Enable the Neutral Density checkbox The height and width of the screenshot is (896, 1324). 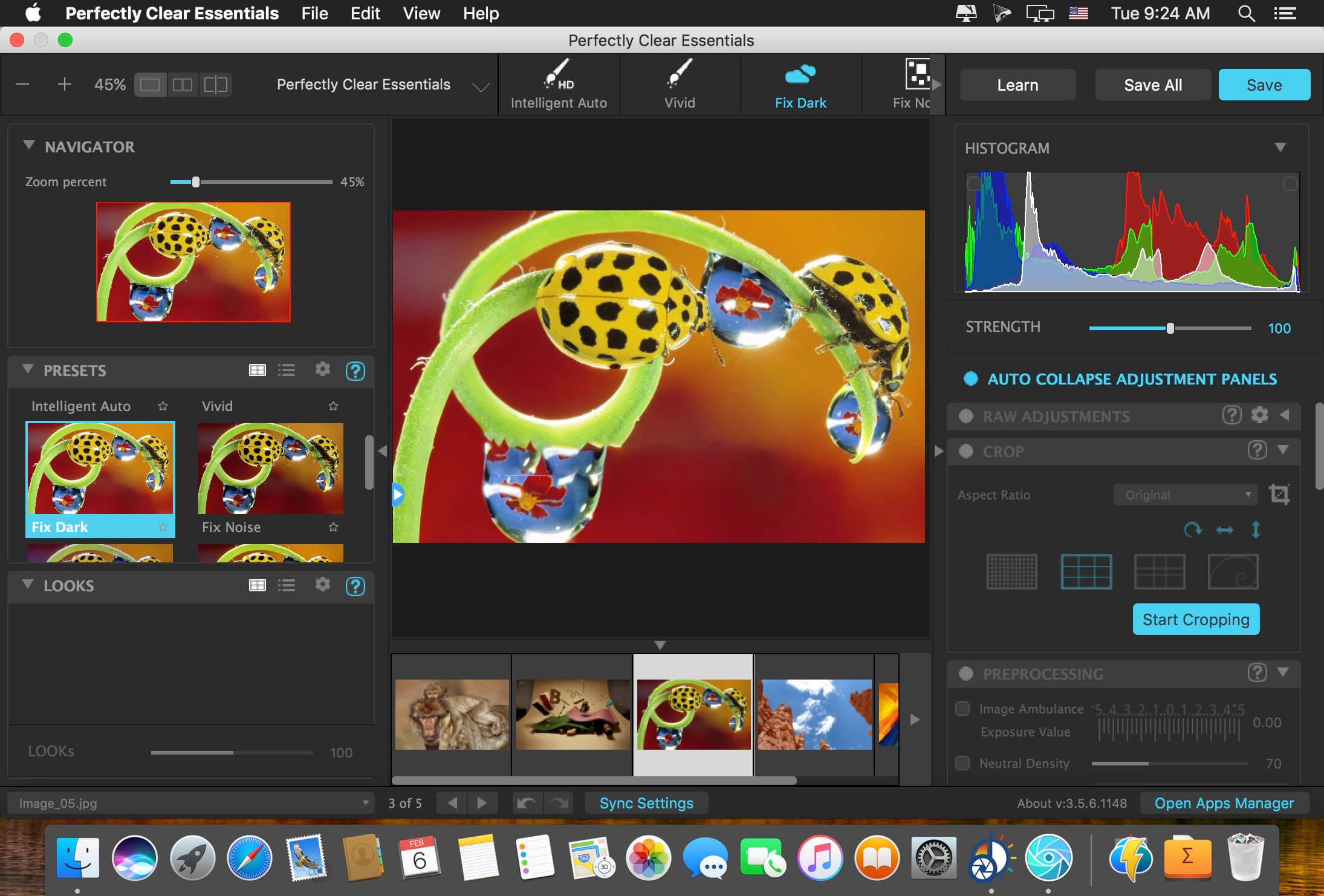pyautogui.click(x=962, y=763)
